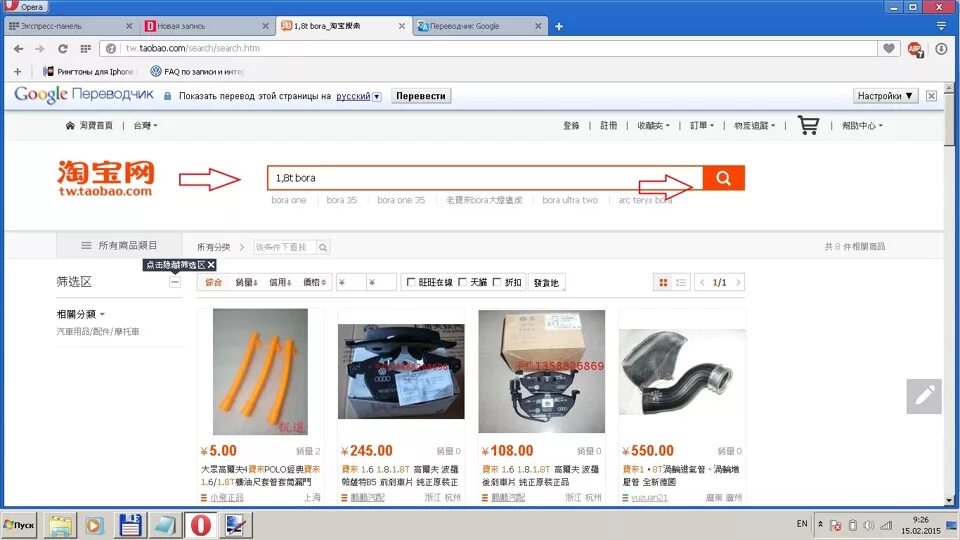Sort results by 信用 (credit)
The height and width of the screenshot is (540, 960).
(280, 282)
